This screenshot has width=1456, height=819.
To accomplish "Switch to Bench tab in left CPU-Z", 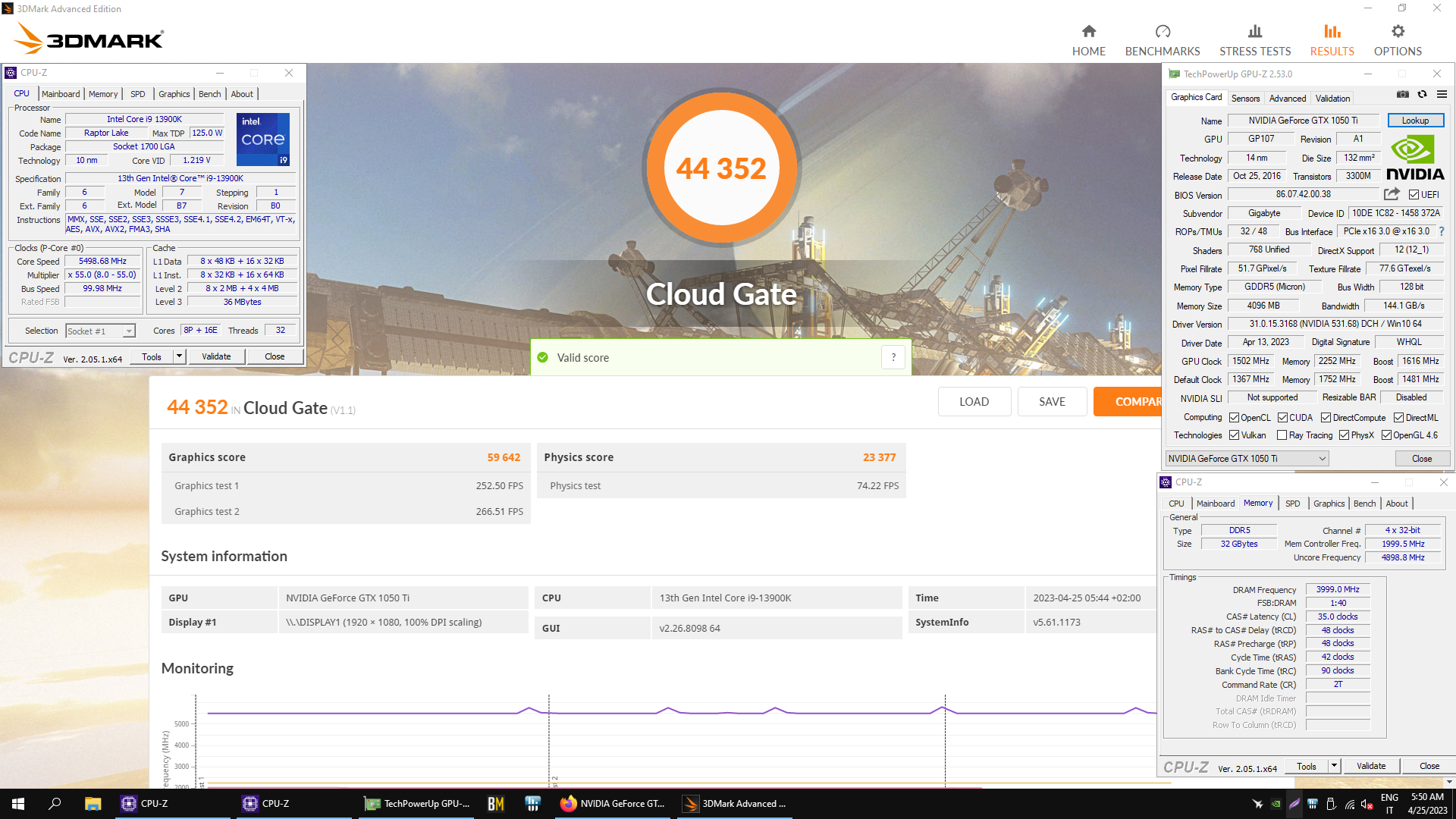I will [x=210, y=94].
